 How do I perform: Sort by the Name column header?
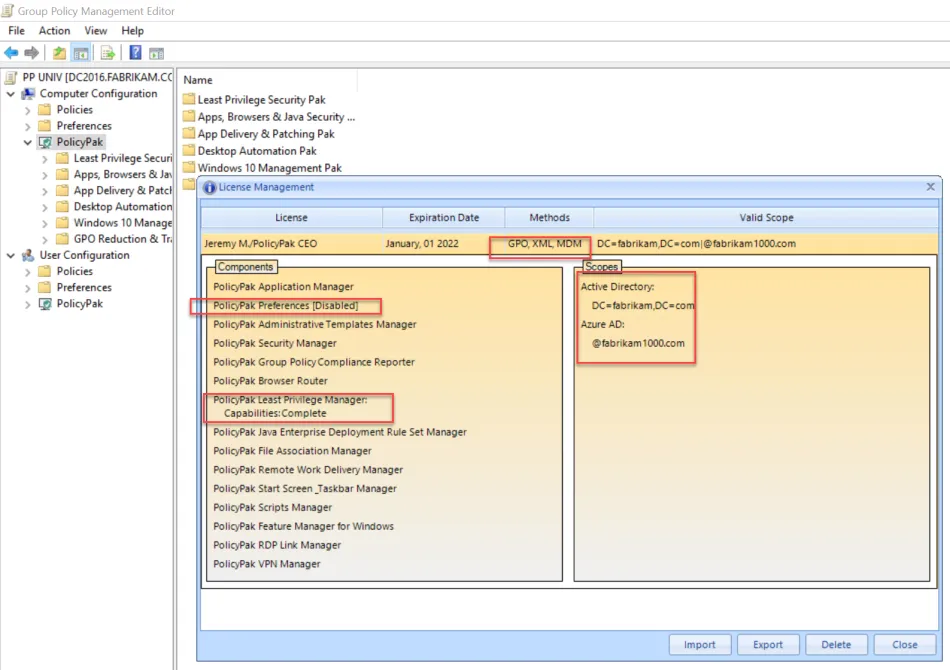click(270, 80)
